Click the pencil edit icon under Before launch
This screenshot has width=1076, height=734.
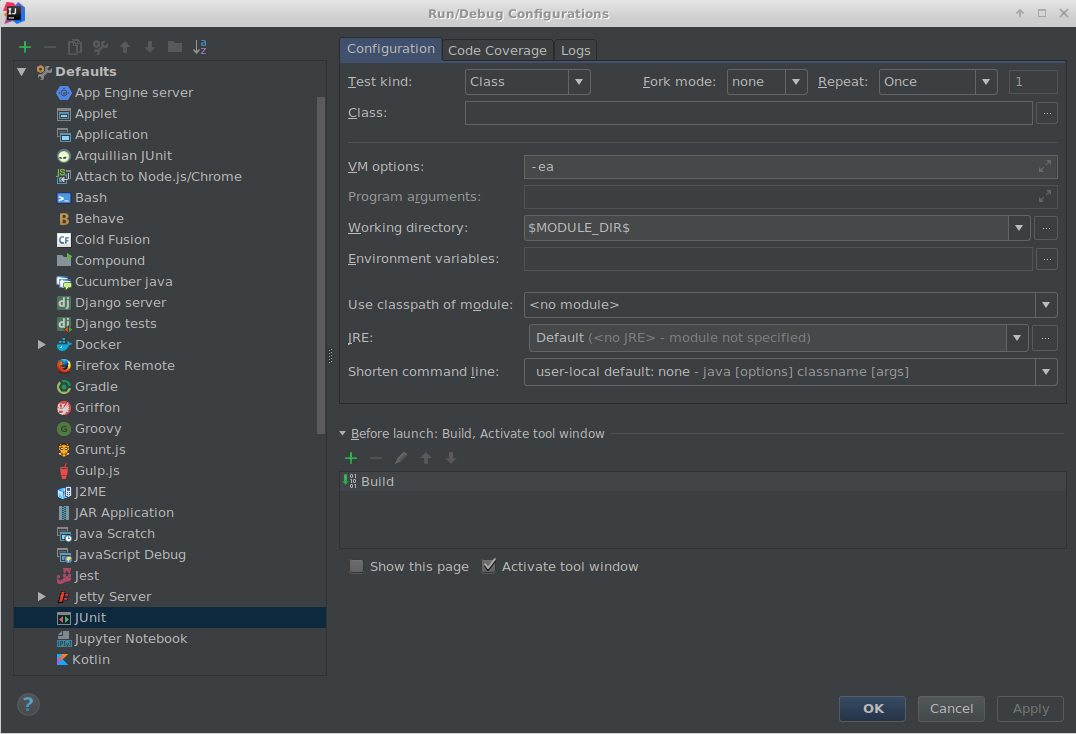pos(401,458)
